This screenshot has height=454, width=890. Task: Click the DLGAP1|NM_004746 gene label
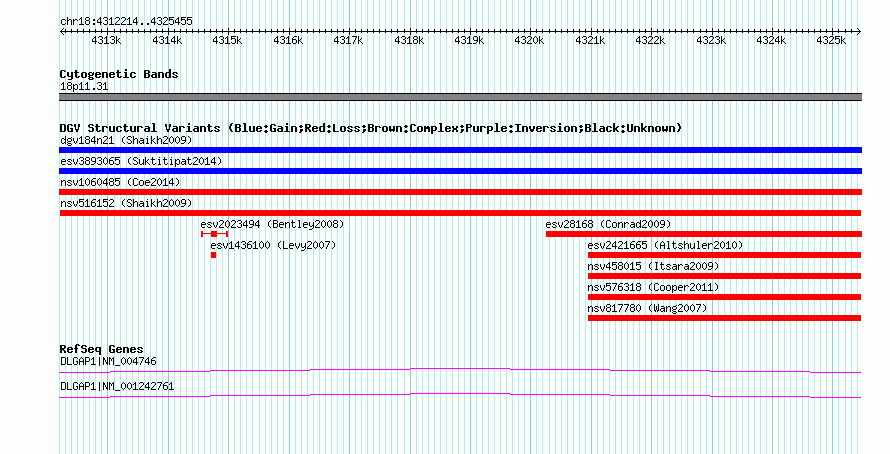point(108,361)
